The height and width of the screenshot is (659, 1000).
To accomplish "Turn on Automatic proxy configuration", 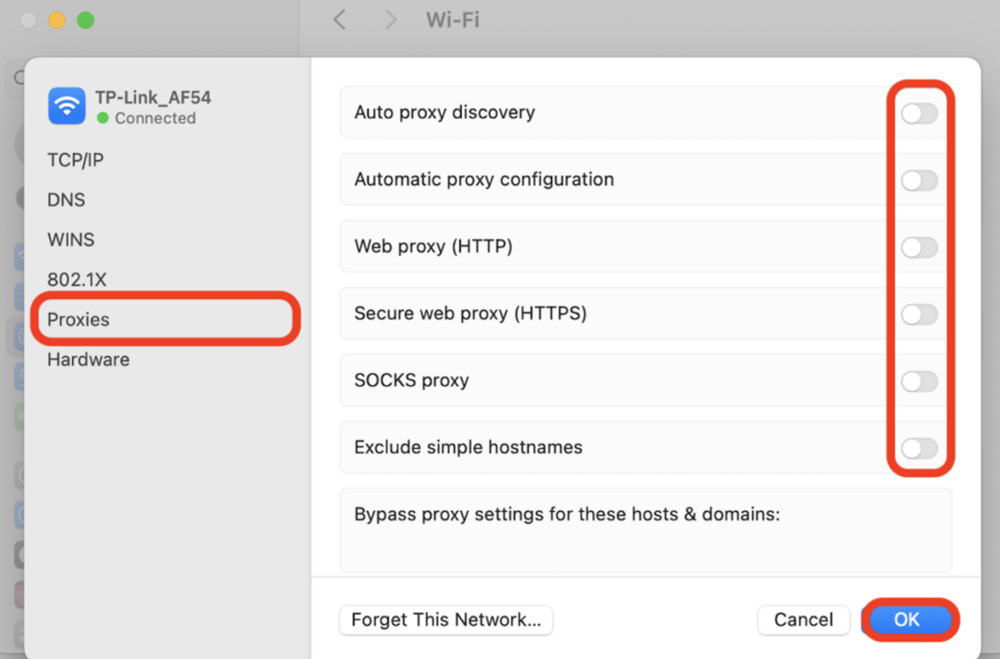I will pos(918,180).
